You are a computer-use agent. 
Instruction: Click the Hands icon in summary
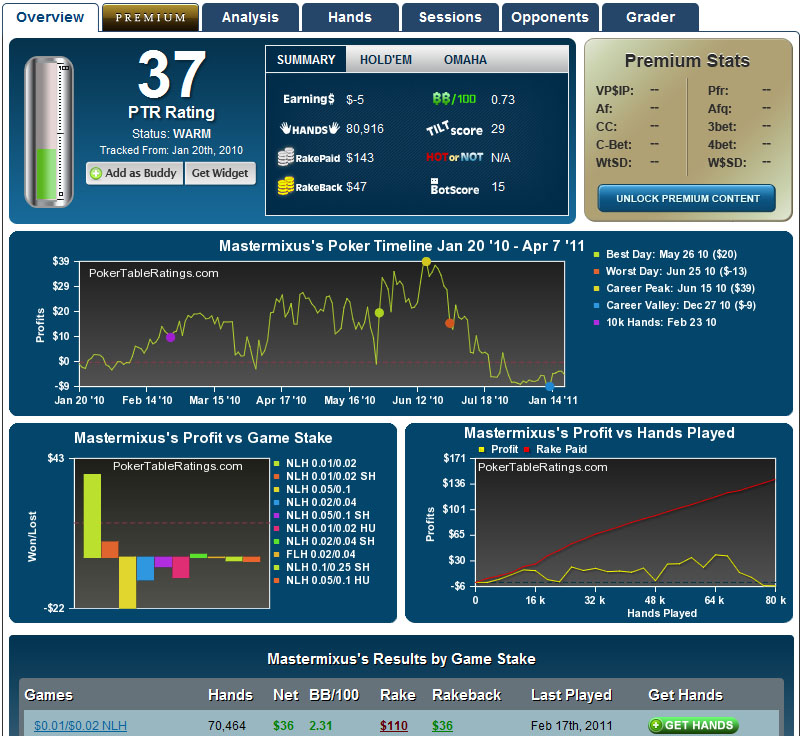click(309, 129)
